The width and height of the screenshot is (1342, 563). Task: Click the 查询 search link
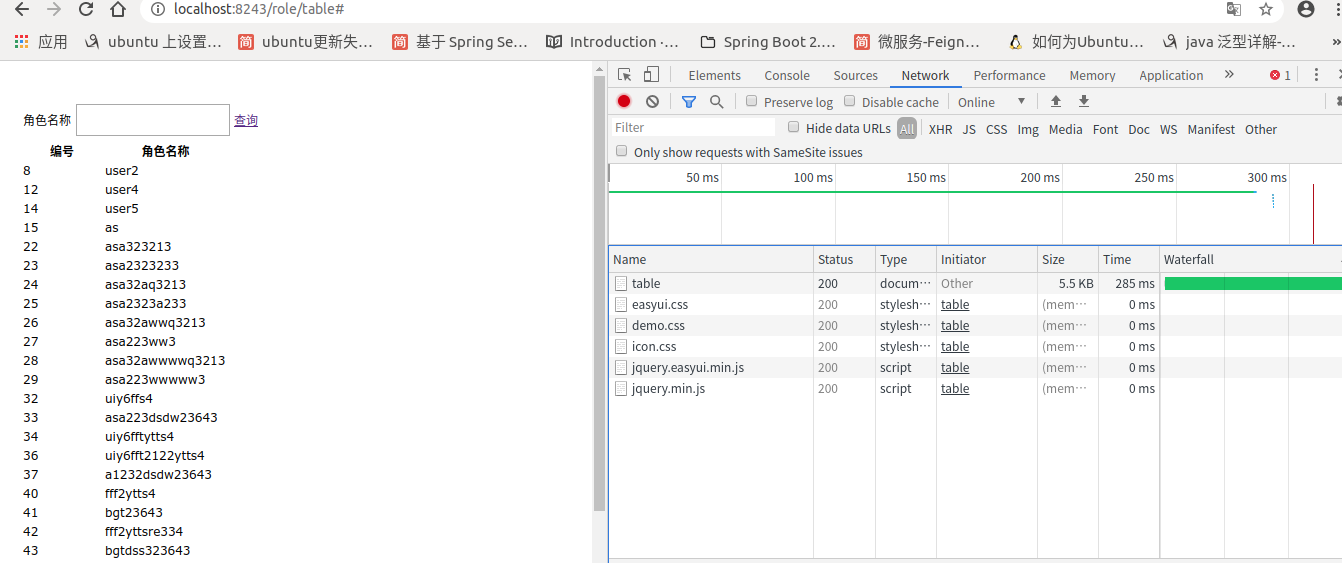pos(246,121)
